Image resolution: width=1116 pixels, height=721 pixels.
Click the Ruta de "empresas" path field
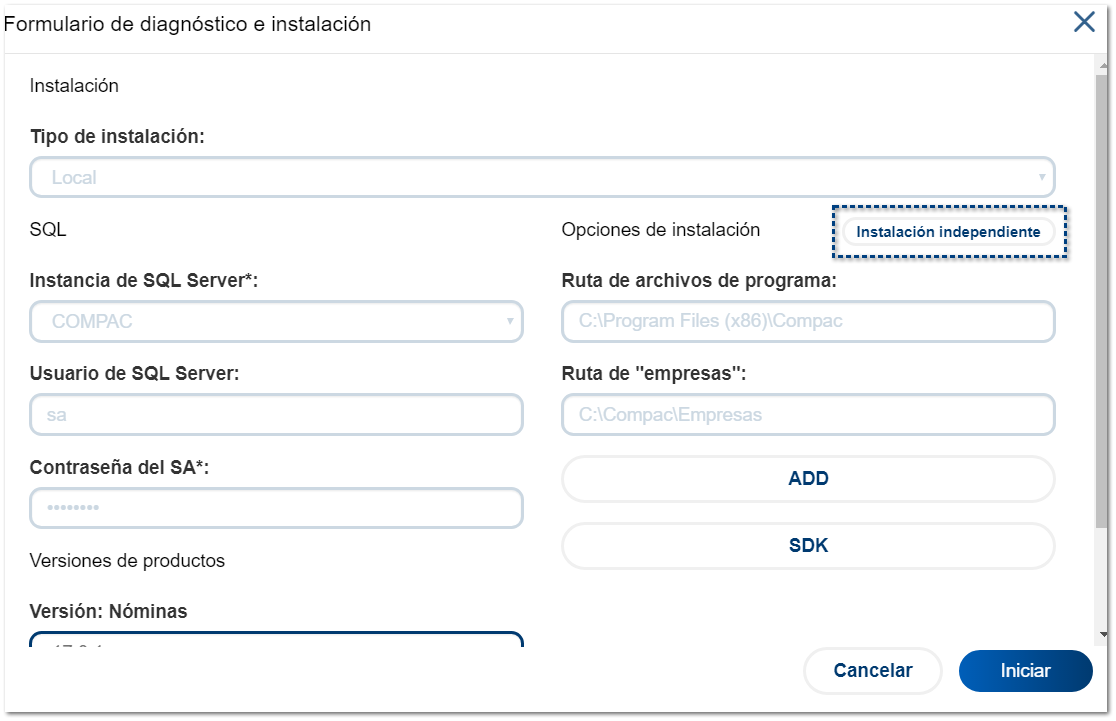tap(808, 414)
